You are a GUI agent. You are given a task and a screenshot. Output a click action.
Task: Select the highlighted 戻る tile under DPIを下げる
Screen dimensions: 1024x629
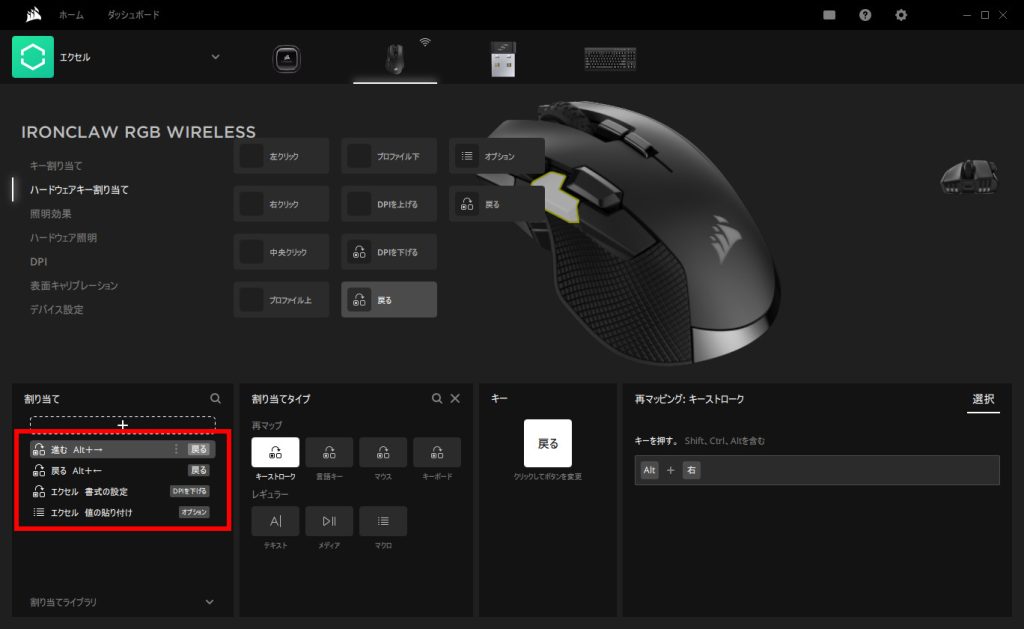click(x=389, y=300)
